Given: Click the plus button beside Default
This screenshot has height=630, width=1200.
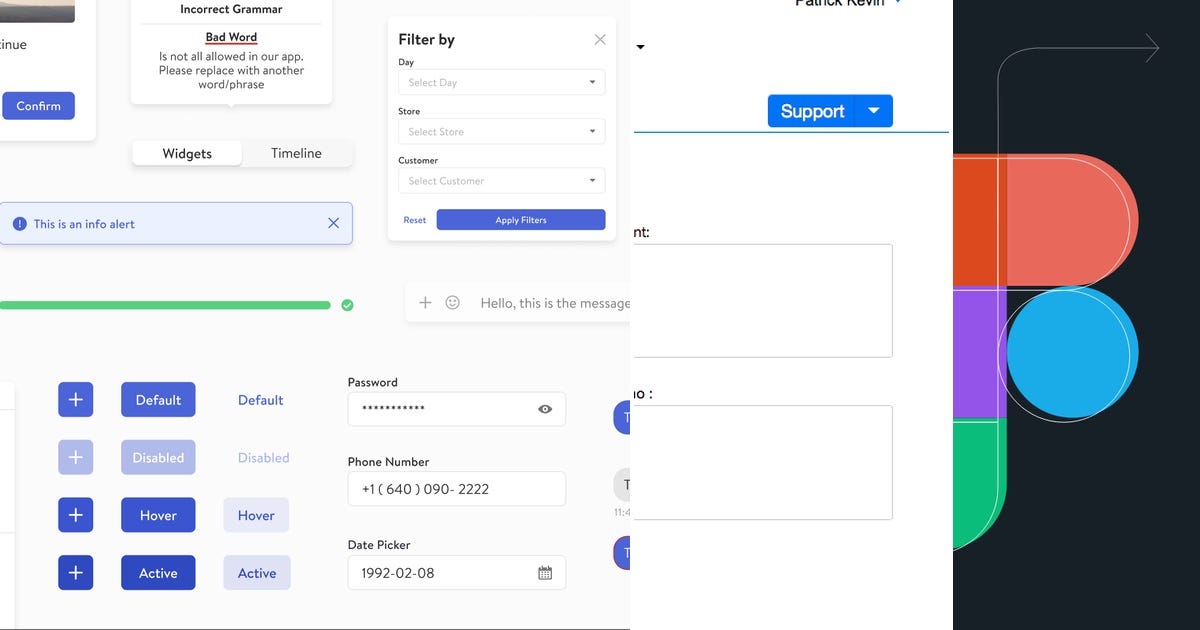Looking at the screenshot, I should (75, 400).
